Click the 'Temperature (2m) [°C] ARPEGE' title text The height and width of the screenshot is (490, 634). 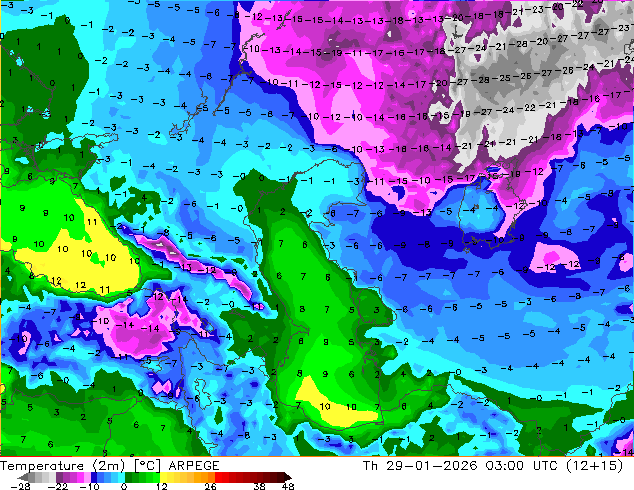point(110,466)
